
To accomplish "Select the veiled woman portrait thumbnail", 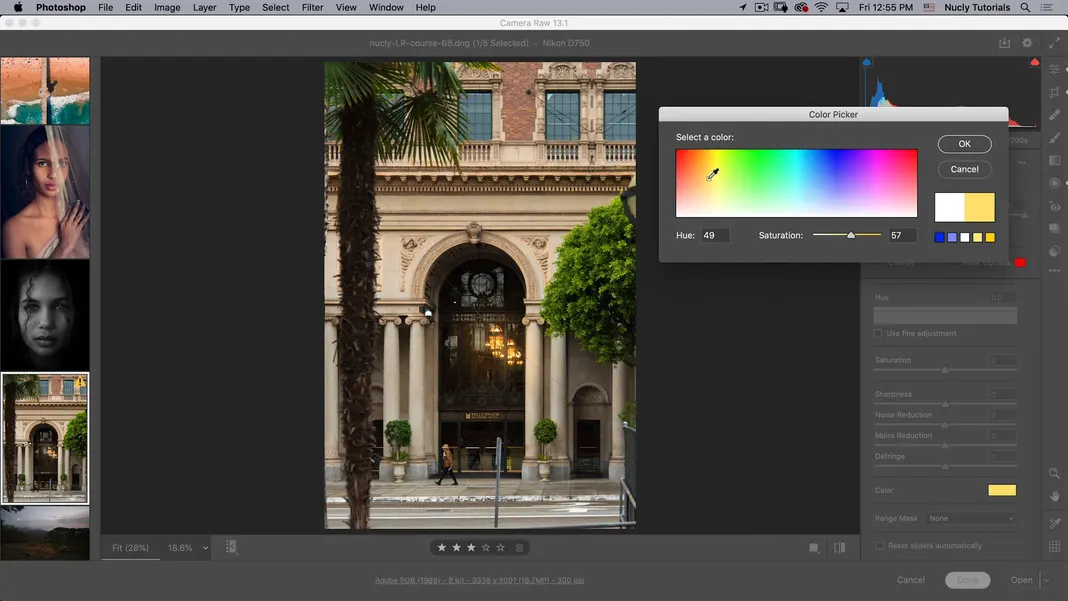I will [x=45, y=192].
